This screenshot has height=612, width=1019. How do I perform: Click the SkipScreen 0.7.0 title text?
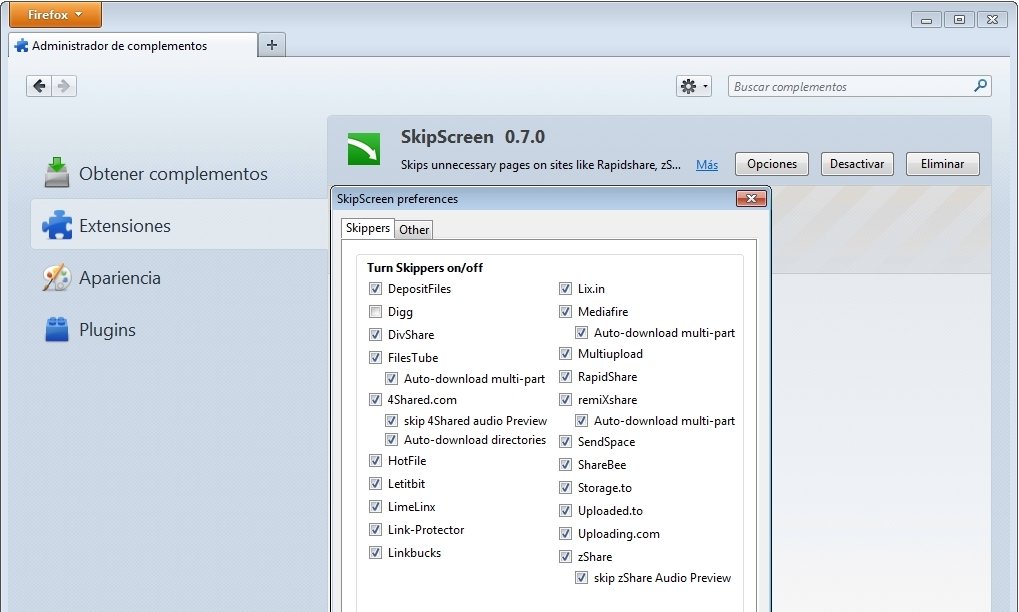[x=472, y=136]
